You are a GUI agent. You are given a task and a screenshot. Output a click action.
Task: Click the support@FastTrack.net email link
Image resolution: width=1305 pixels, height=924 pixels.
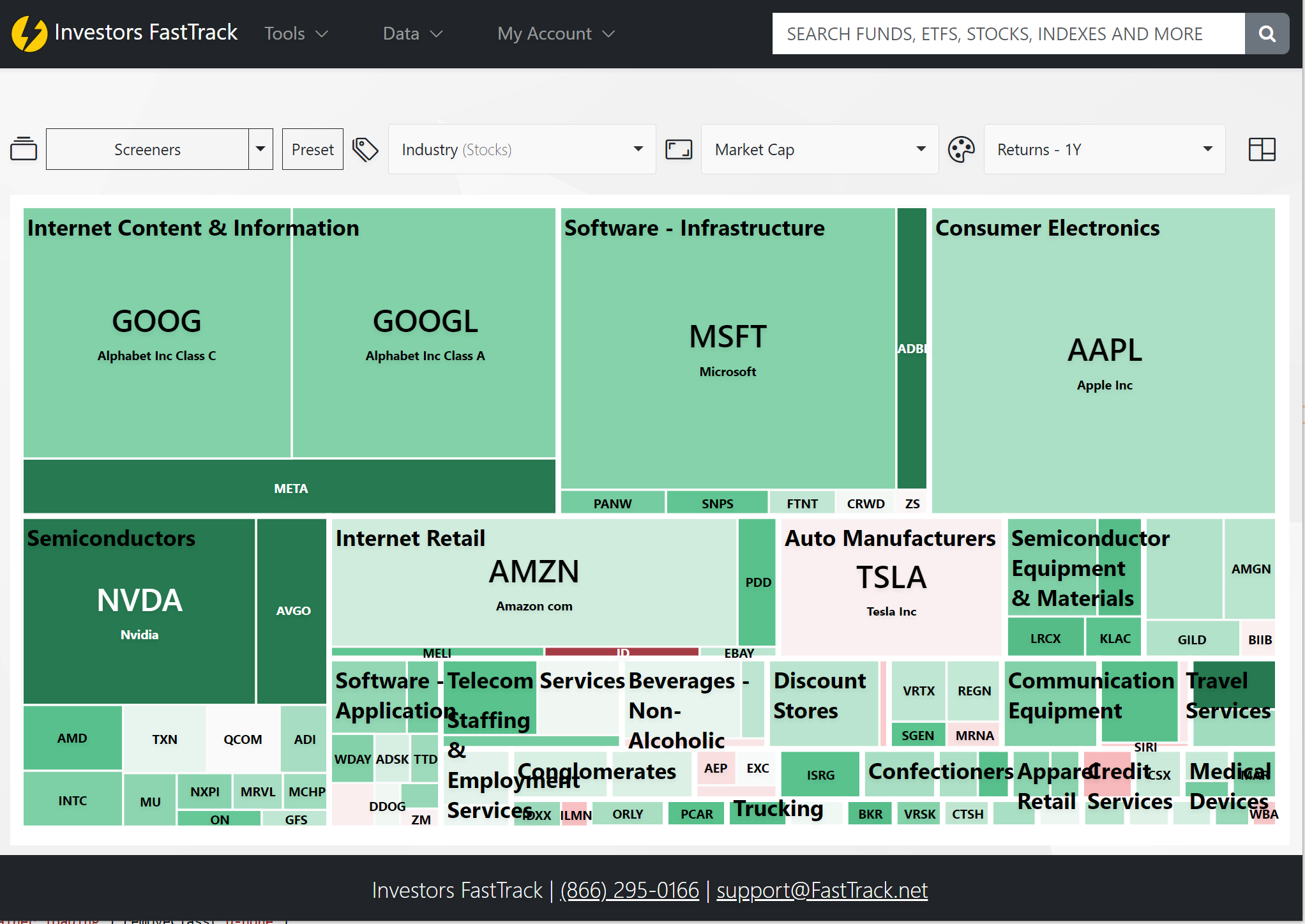[x=822, y=890]
